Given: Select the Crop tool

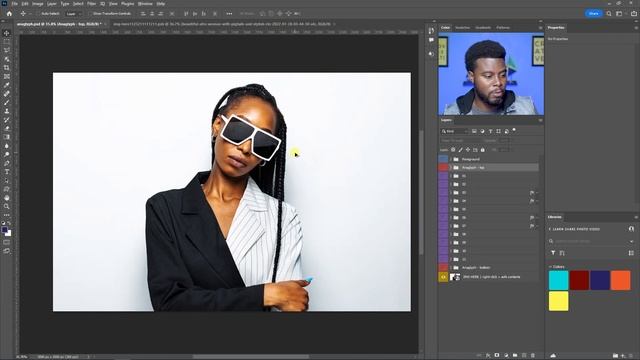Looking at the screenshot, I should [x=7, y=68].
